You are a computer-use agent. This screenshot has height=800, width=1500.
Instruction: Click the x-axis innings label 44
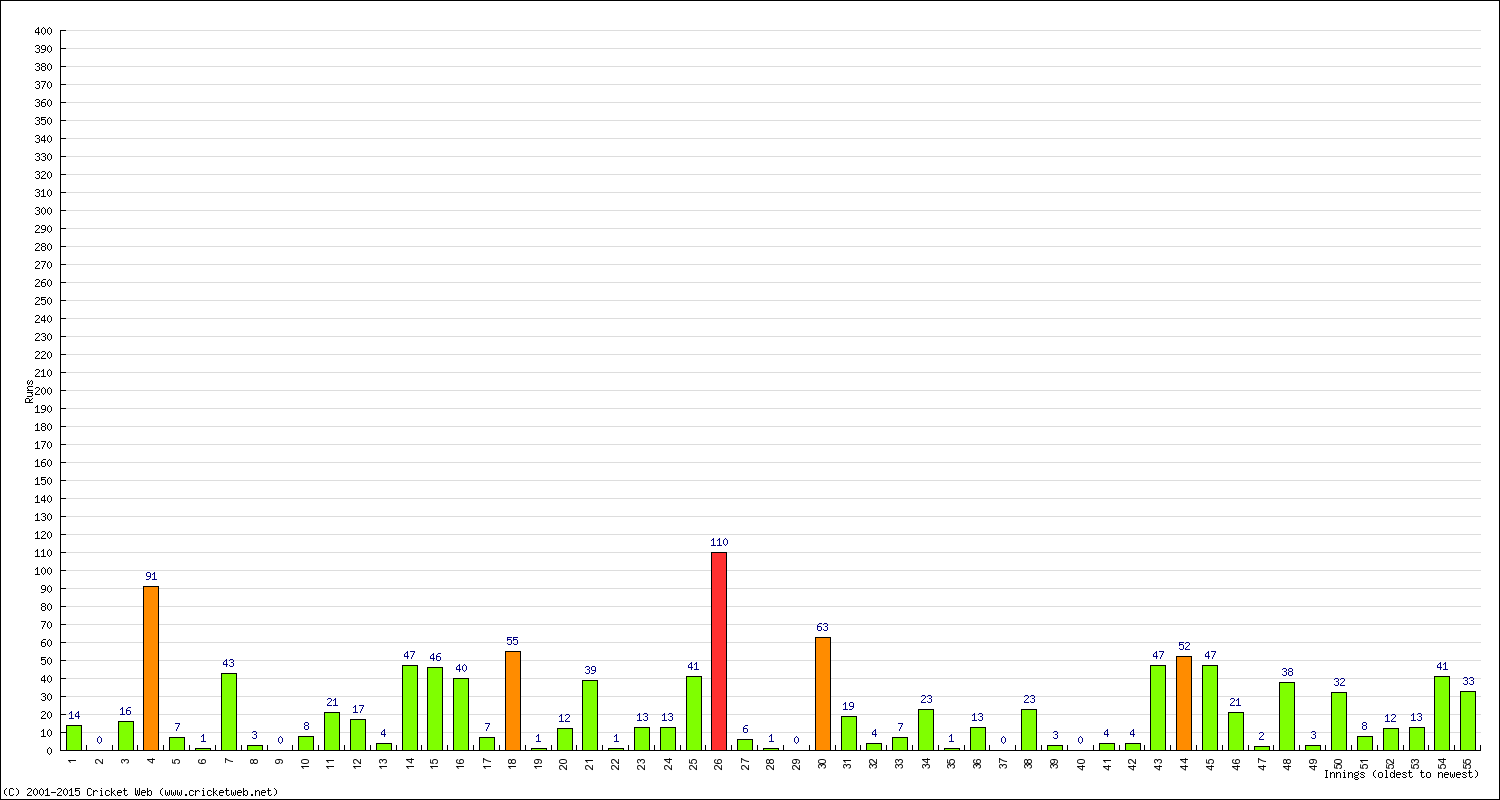[1184, 762]
